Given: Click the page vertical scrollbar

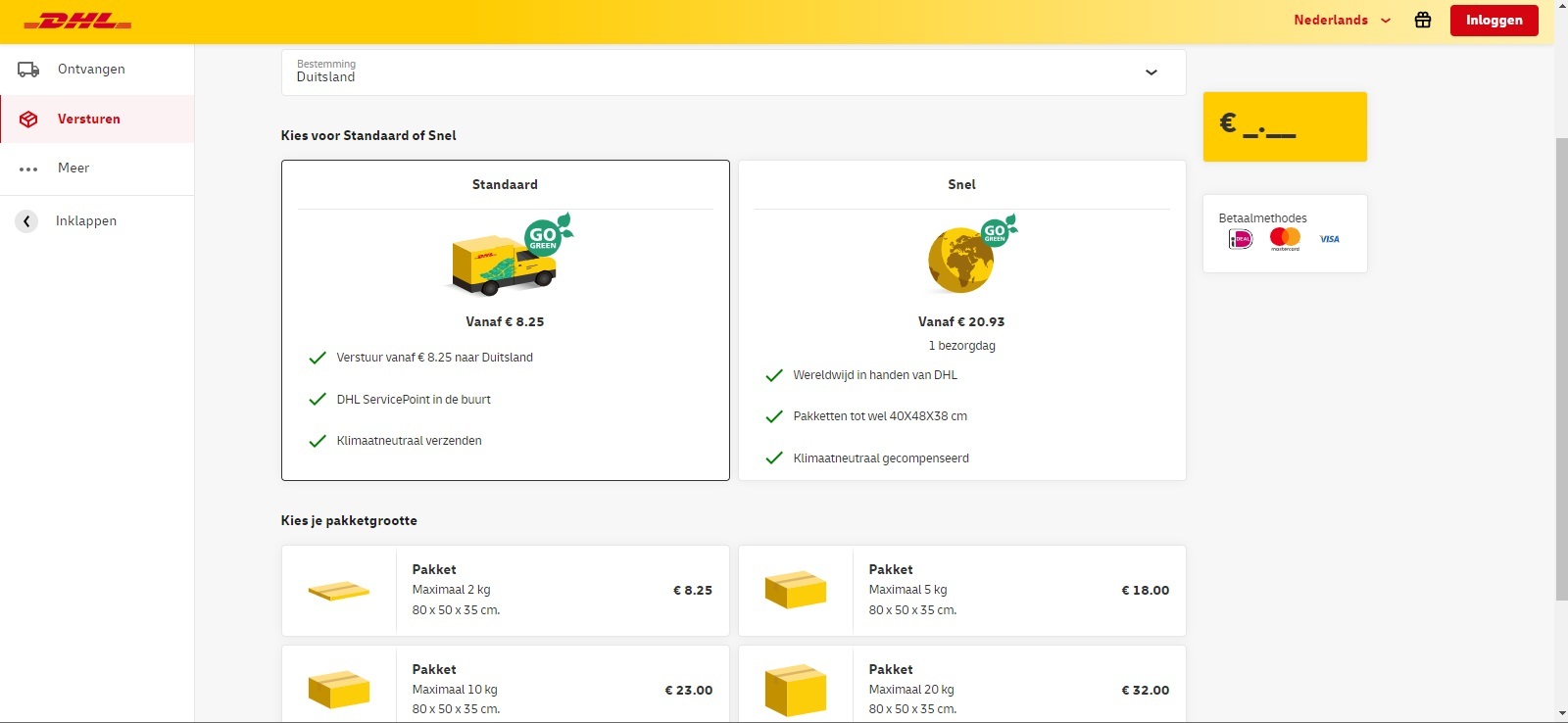Looking at the screenshot, I should [x=1561, y=369].
